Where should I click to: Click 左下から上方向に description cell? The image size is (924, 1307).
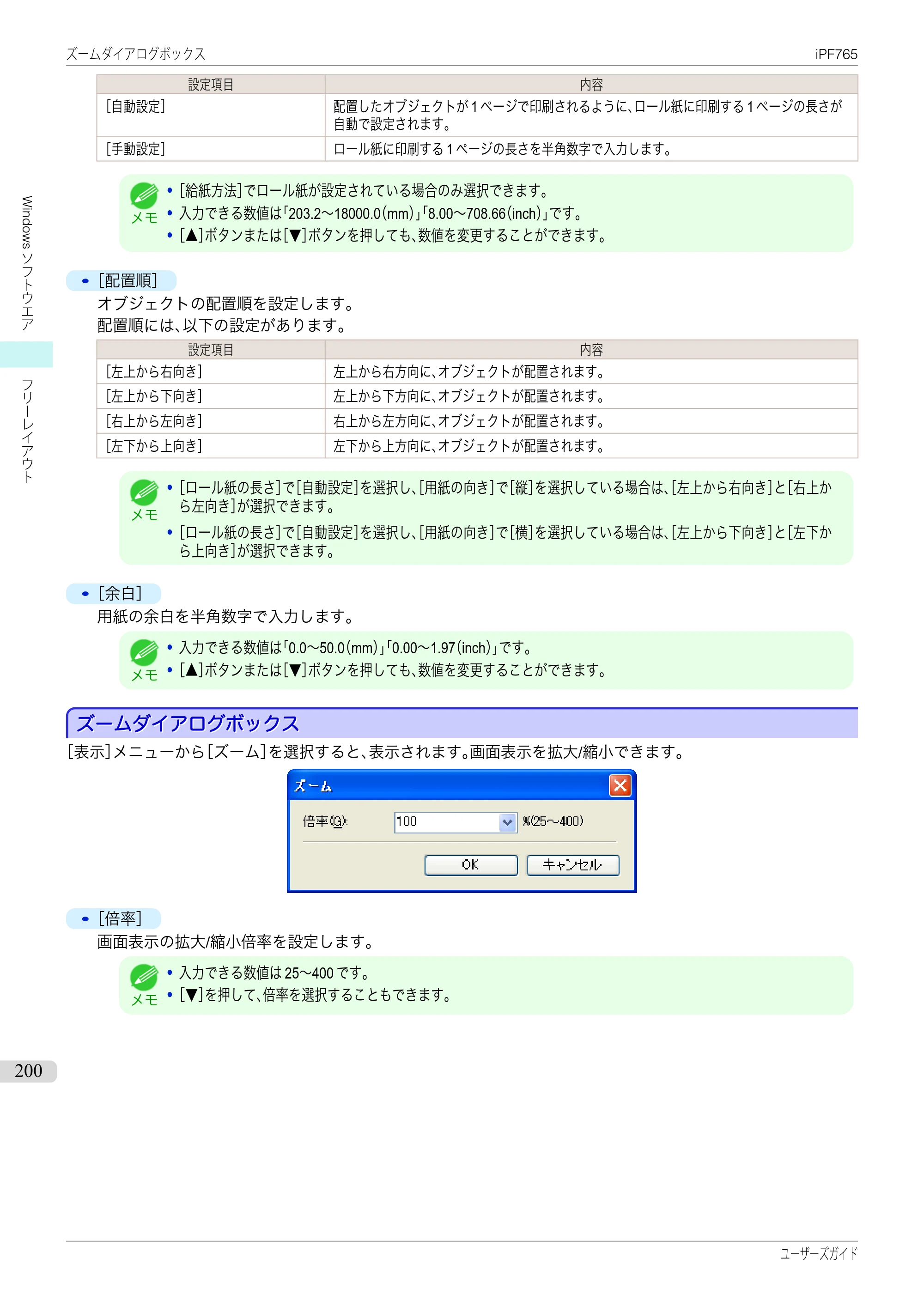point(591,446)
